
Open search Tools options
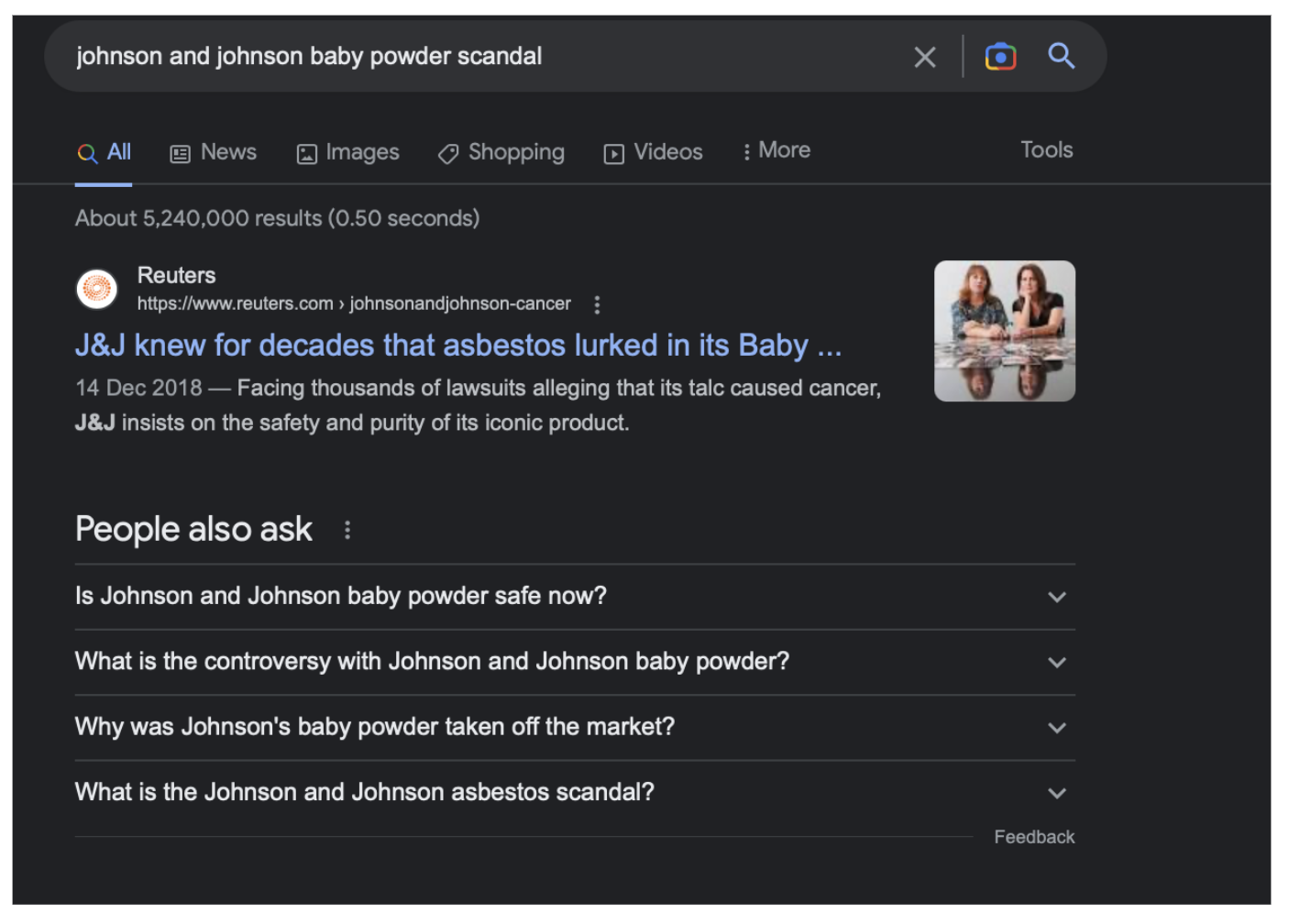point(1046,149)
